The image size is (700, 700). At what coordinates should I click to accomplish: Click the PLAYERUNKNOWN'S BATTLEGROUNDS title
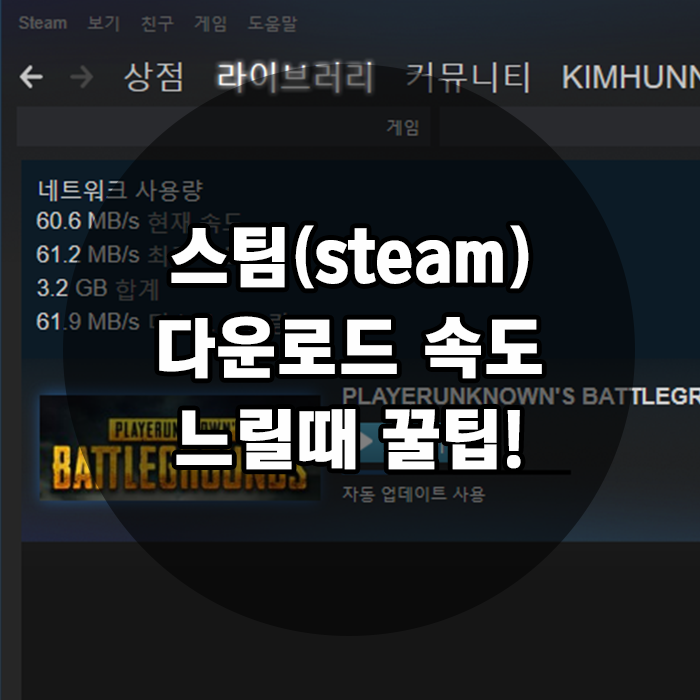click(521, 396)
